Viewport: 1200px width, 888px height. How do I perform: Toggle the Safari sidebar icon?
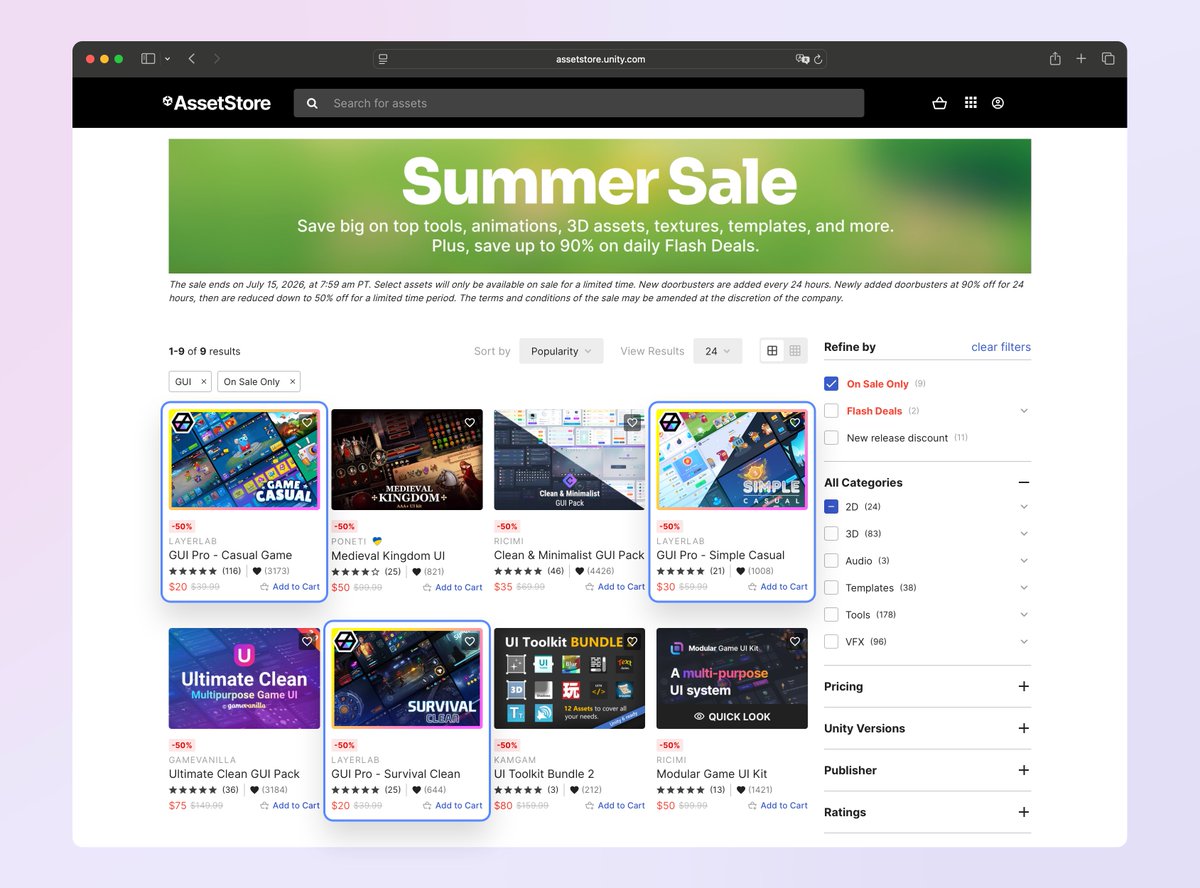point(148,59)
